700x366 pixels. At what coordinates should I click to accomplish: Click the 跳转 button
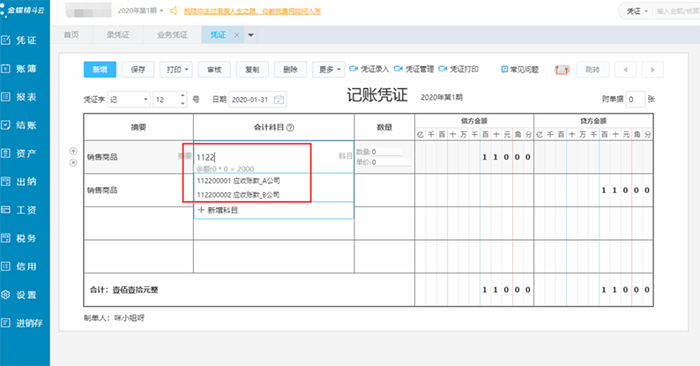point(592,70)
